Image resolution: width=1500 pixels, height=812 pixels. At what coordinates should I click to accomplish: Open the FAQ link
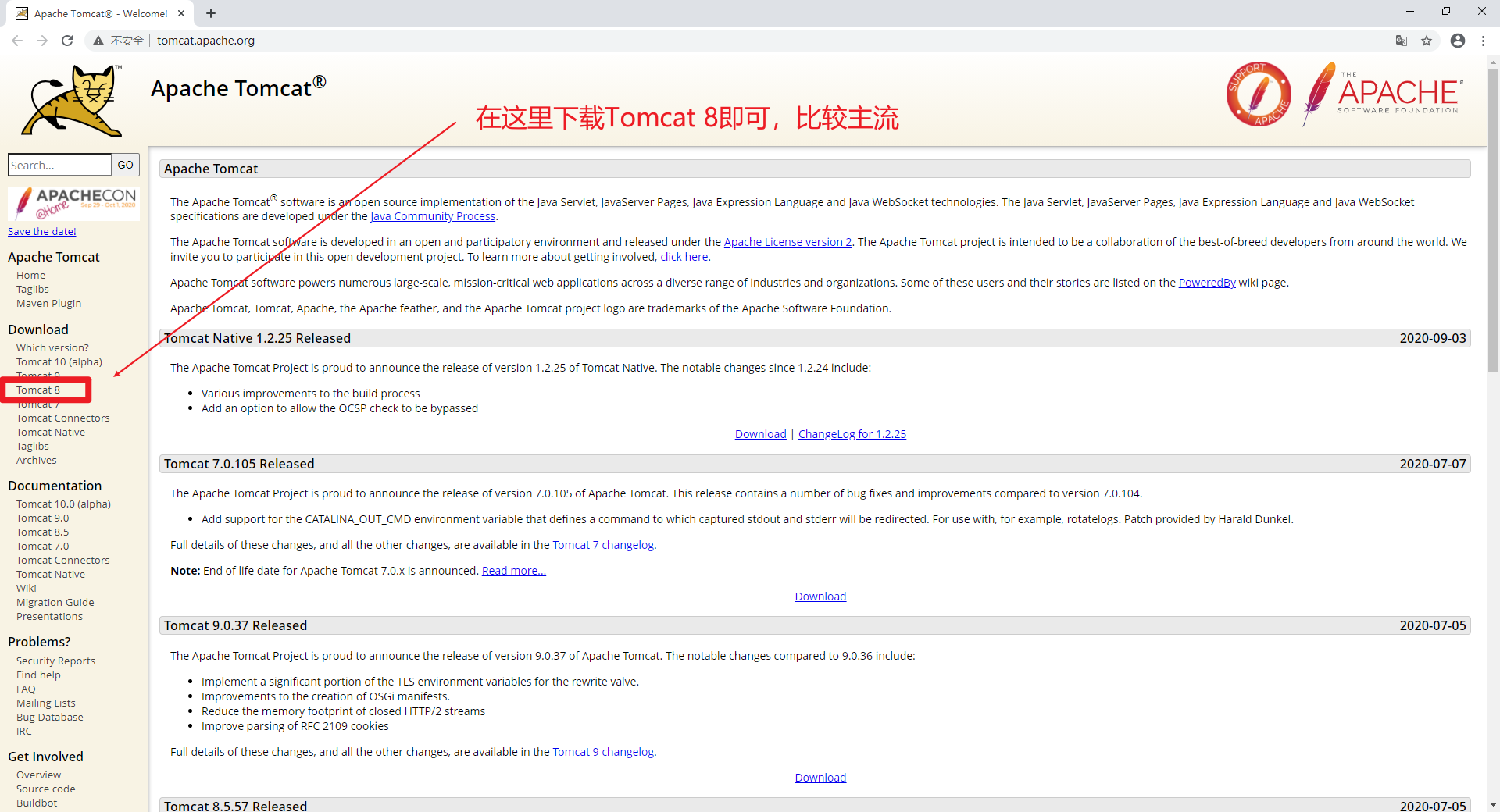[26, 689]
